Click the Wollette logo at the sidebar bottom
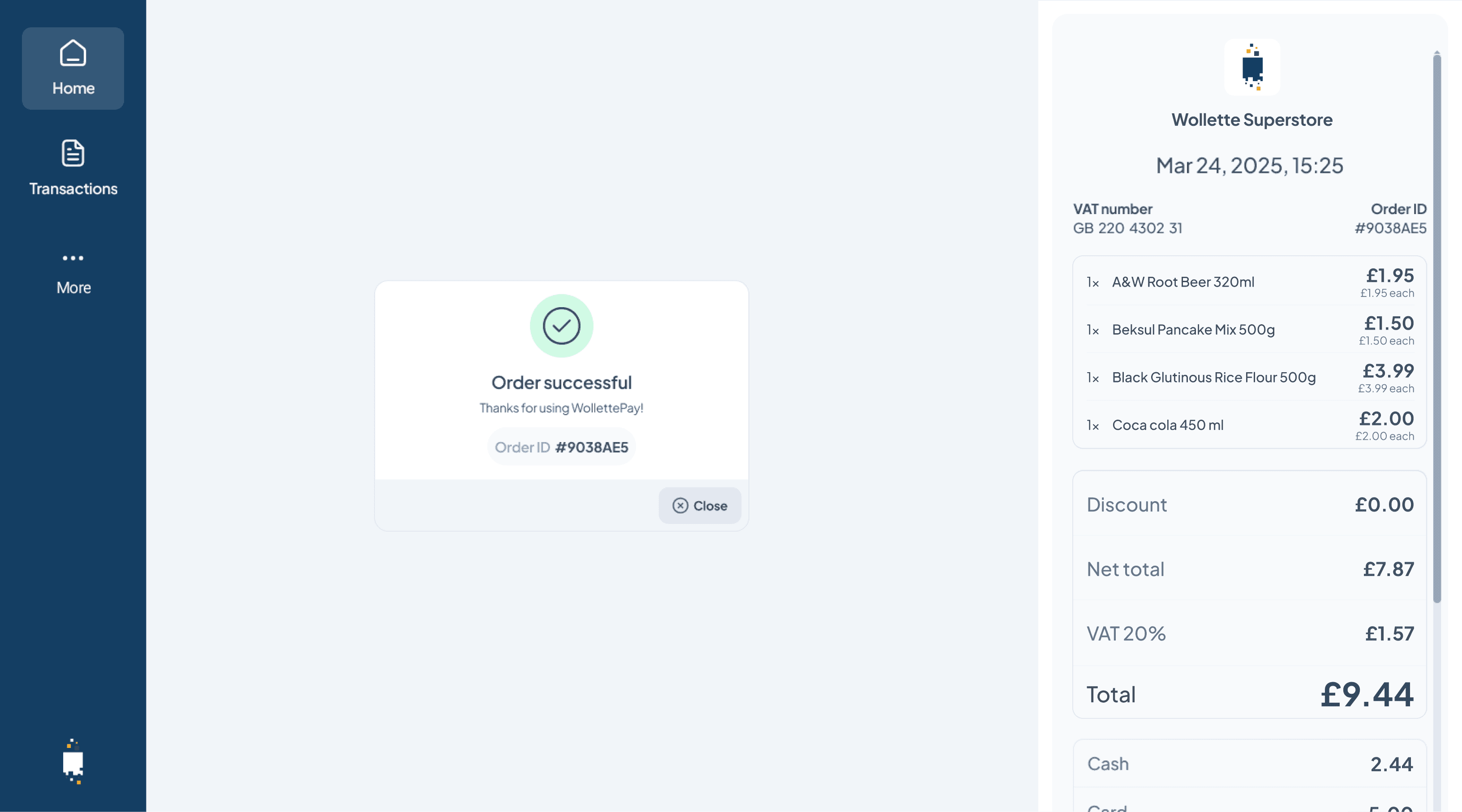This screenshot has width=1462, height=812. (x=73, y=761)
